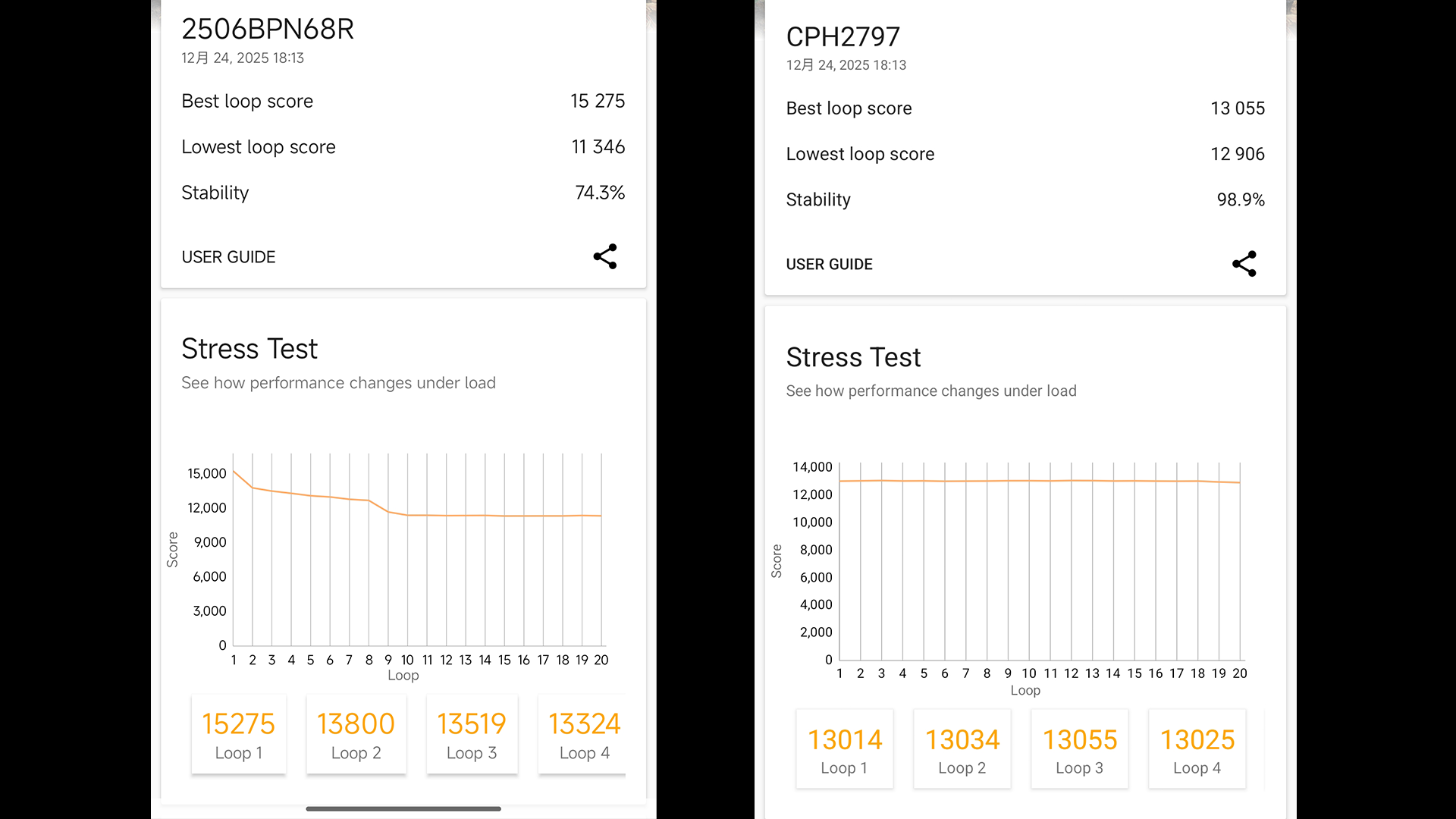
Task: Click the 2506BPN68R device title
Action: pos(268,29)
